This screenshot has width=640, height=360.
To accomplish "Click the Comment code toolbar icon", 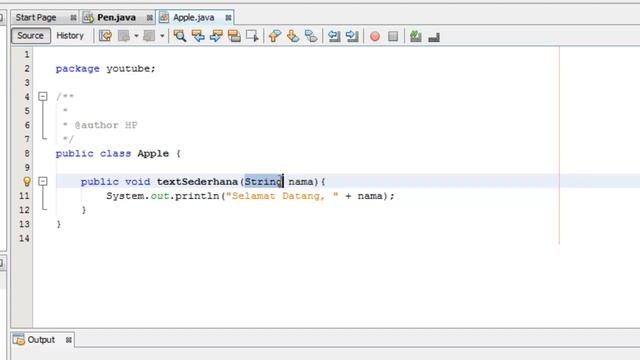I will pos(416,36).
